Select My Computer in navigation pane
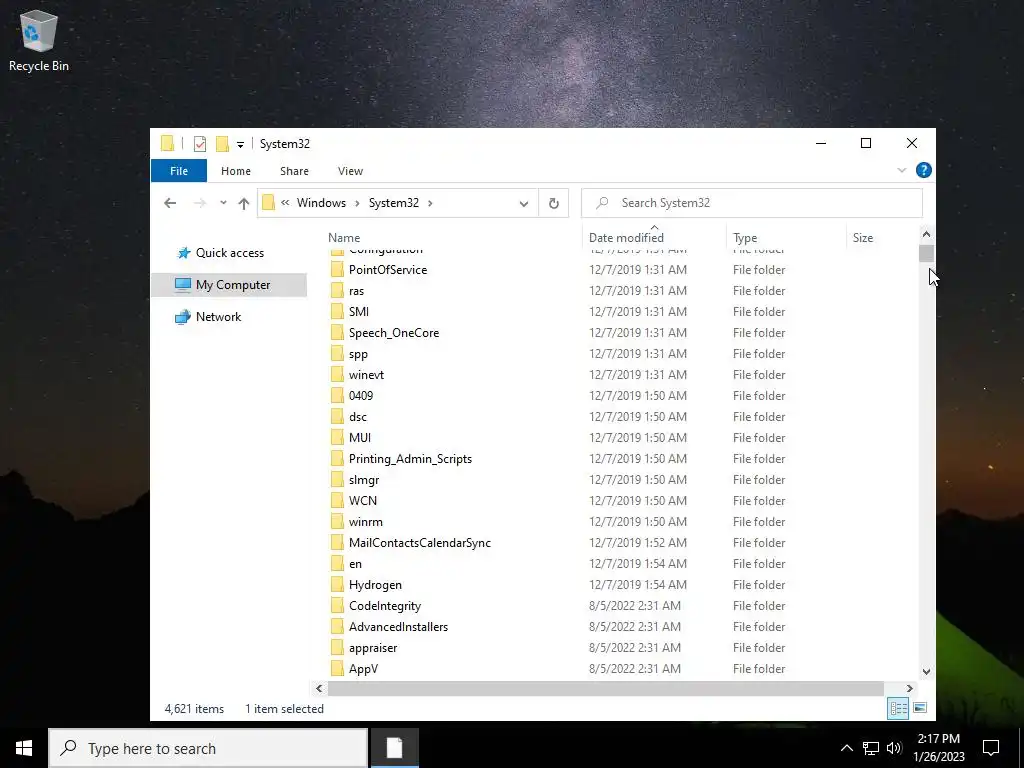This screenshot has height=768, width=1024. pos(229,285)
